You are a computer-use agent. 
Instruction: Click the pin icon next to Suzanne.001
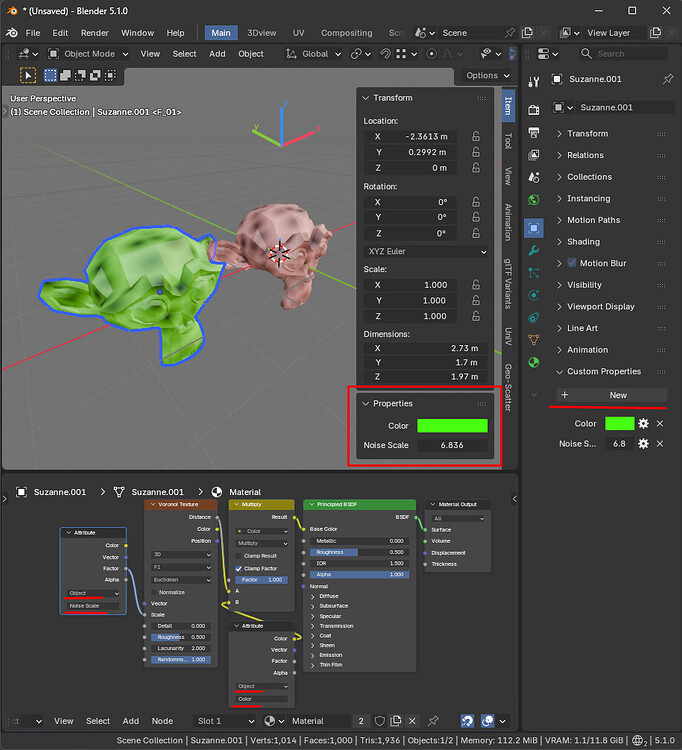tap(668, 79)
